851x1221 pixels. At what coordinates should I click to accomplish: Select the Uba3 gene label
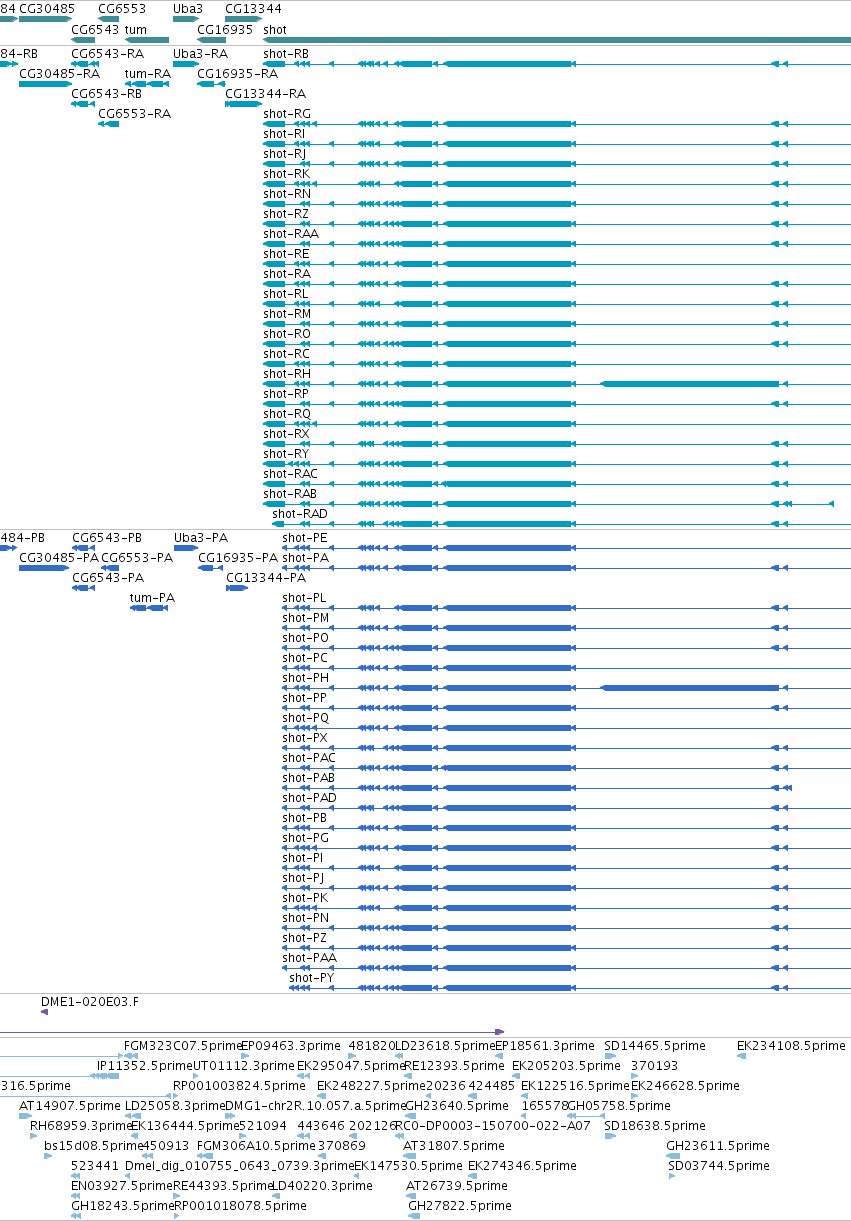pyautogui.click(x=188, y=8)
